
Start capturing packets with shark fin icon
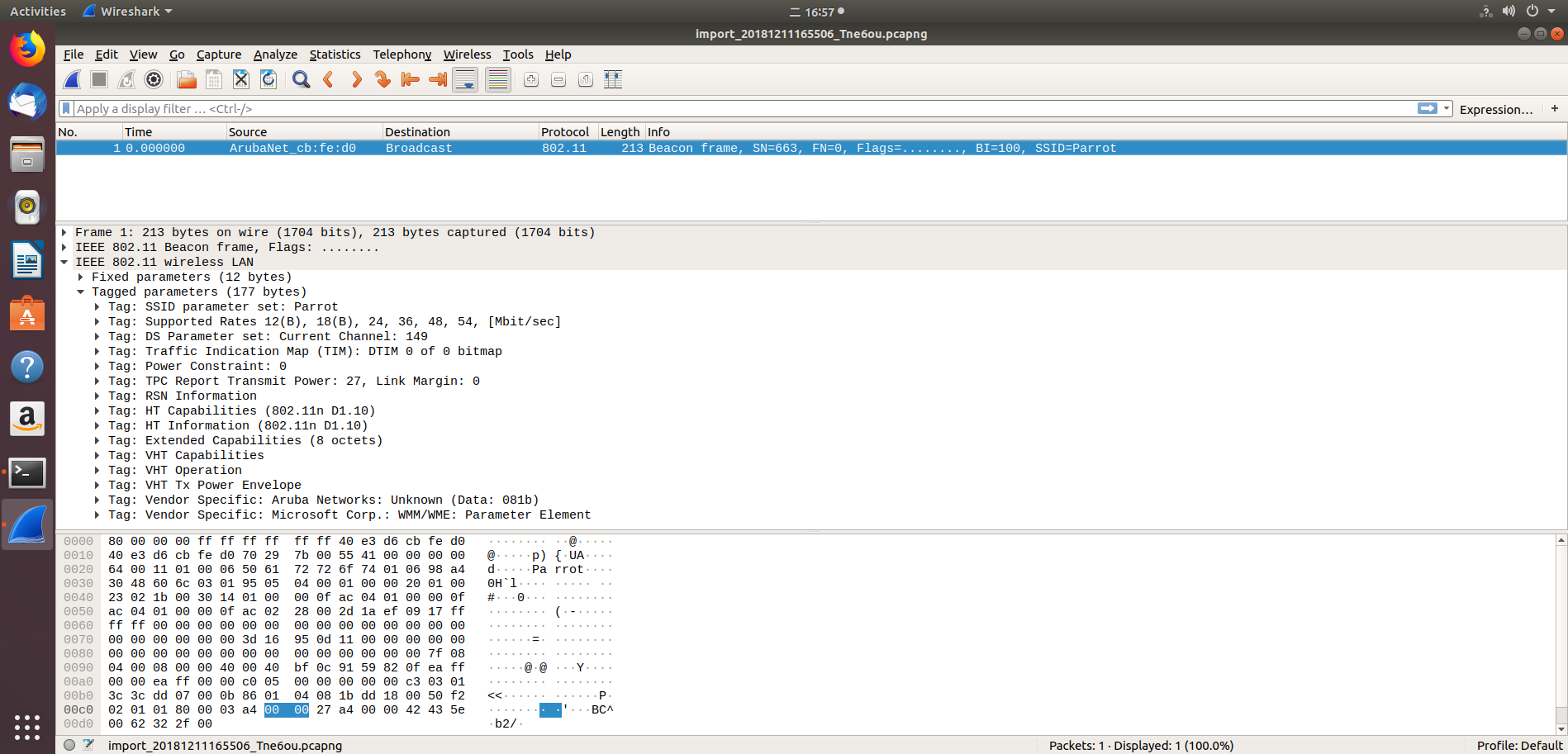73,79
